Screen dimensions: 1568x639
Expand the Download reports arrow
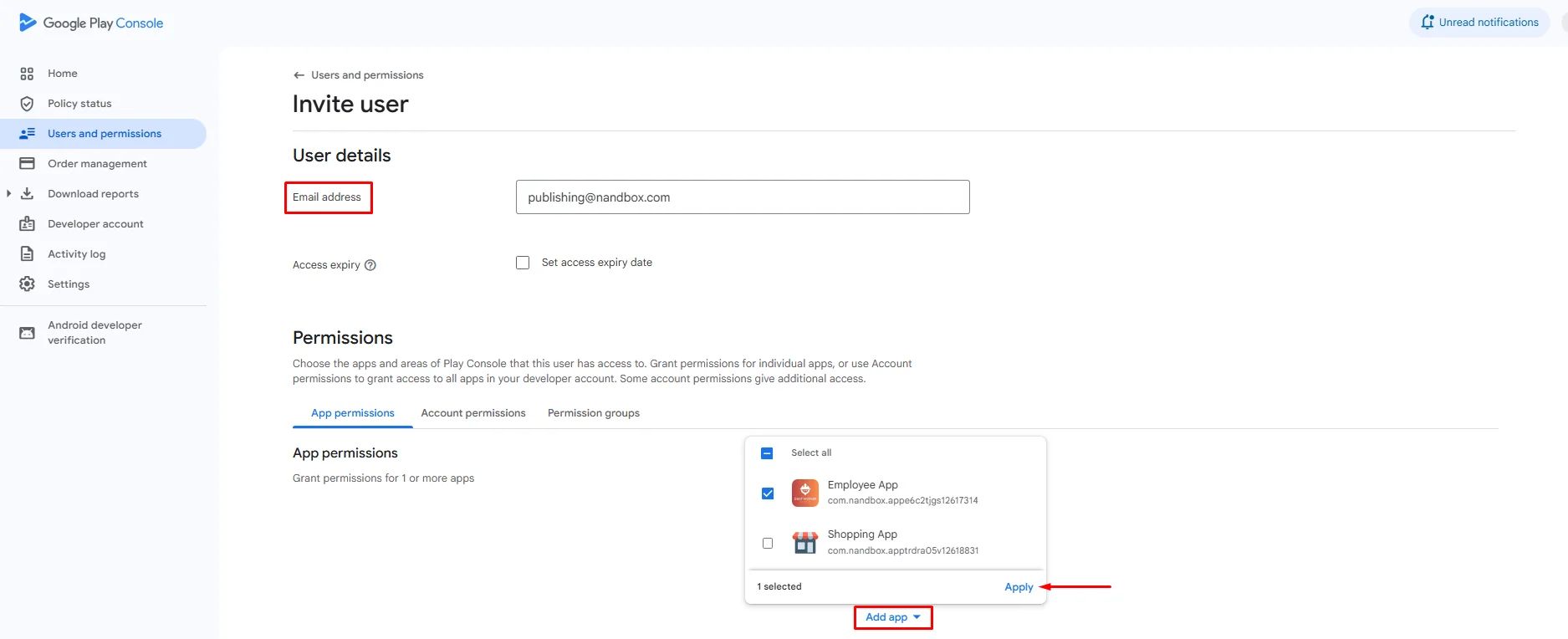coord(8,194)
